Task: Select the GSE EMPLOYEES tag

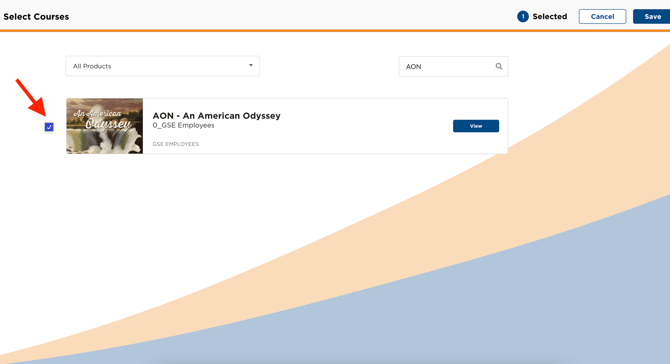Action: [x=176, y=144]
